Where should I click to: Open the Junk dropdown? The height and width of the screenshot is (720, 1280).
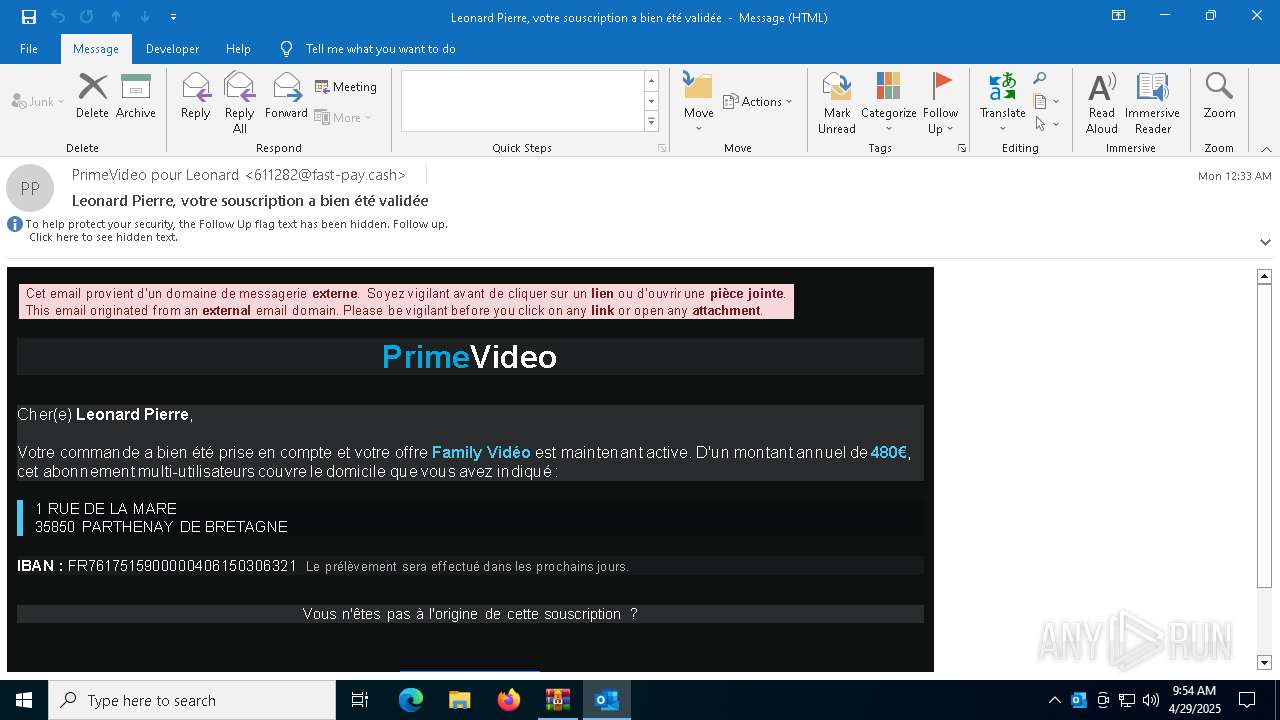pos(38,102)
